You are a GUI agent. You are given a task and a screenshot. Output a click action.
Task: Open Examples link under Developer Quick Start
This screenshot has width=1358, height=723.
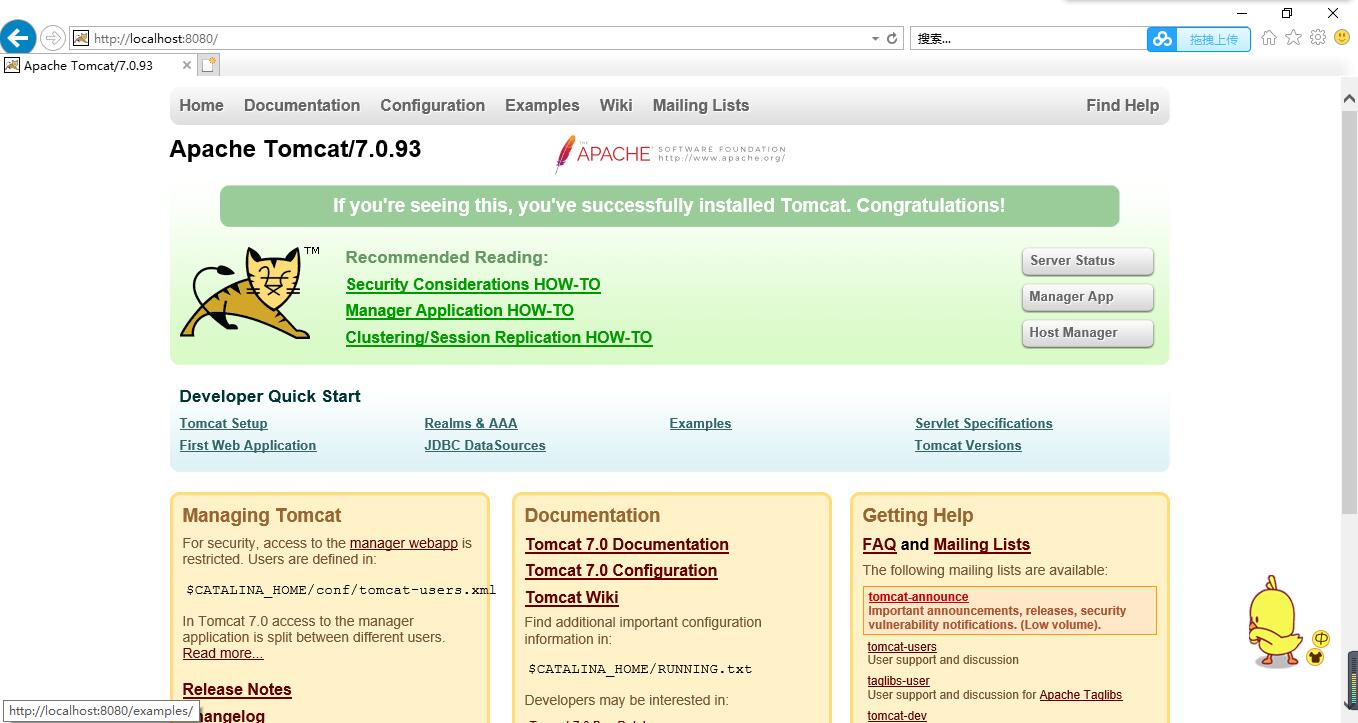coord(700,424)
